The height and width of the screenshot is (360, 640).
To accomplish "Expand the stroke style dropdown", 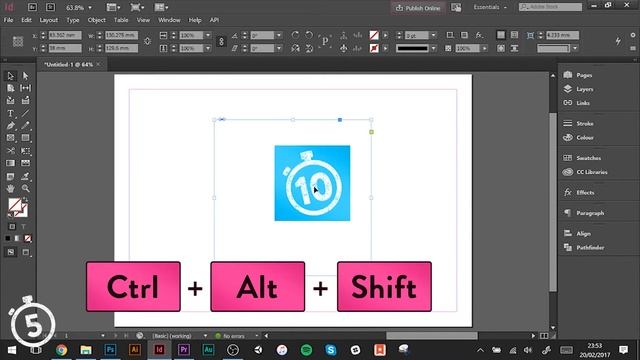I will click(x=433, y=49).
